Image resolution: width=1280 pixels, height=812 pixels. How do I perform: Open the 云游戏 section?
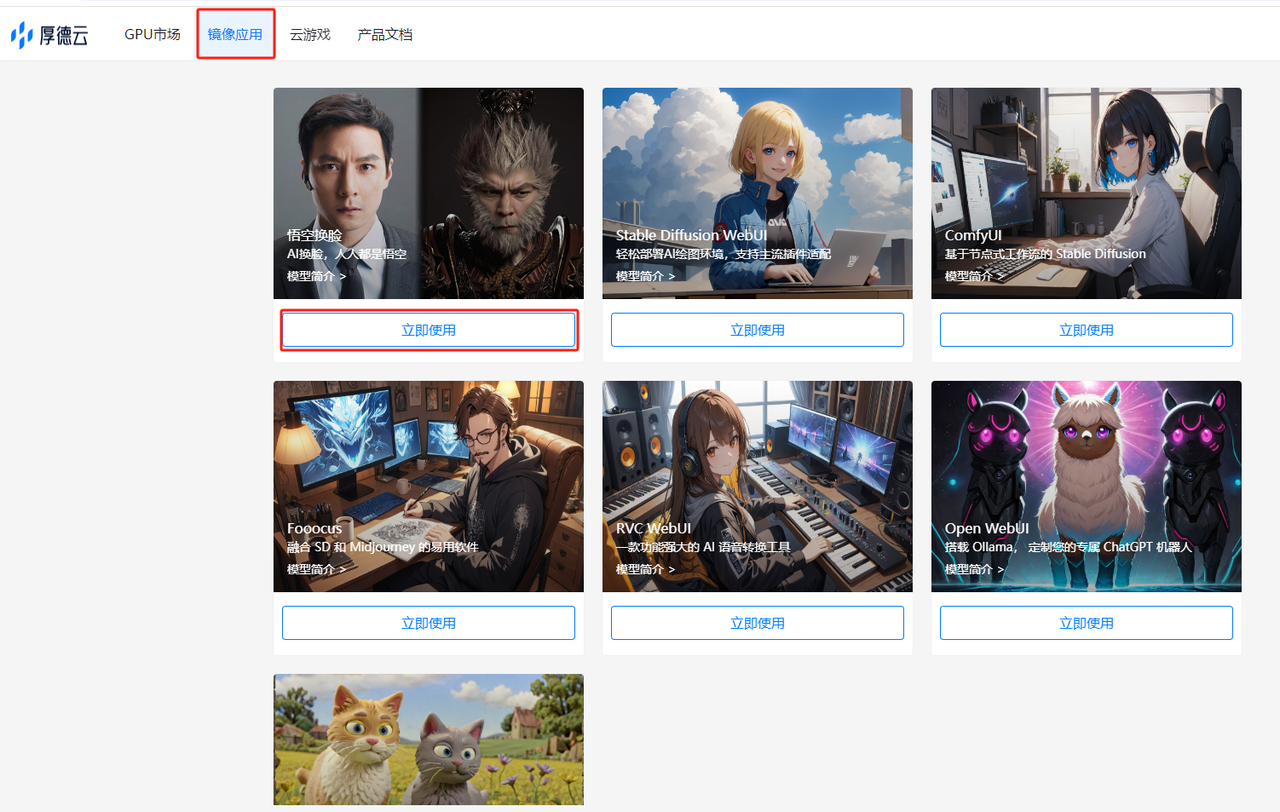coord(310,34)
